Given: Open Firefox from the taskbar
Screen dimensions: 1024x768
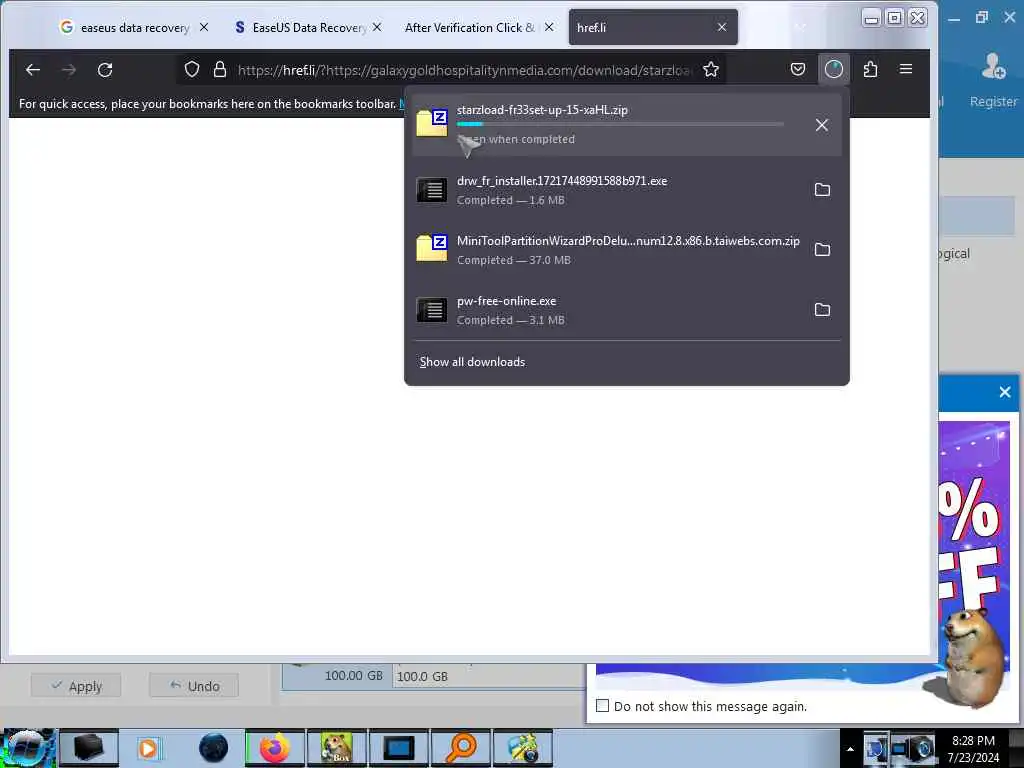Looking at the screenshot, I should tap(275, 748).
